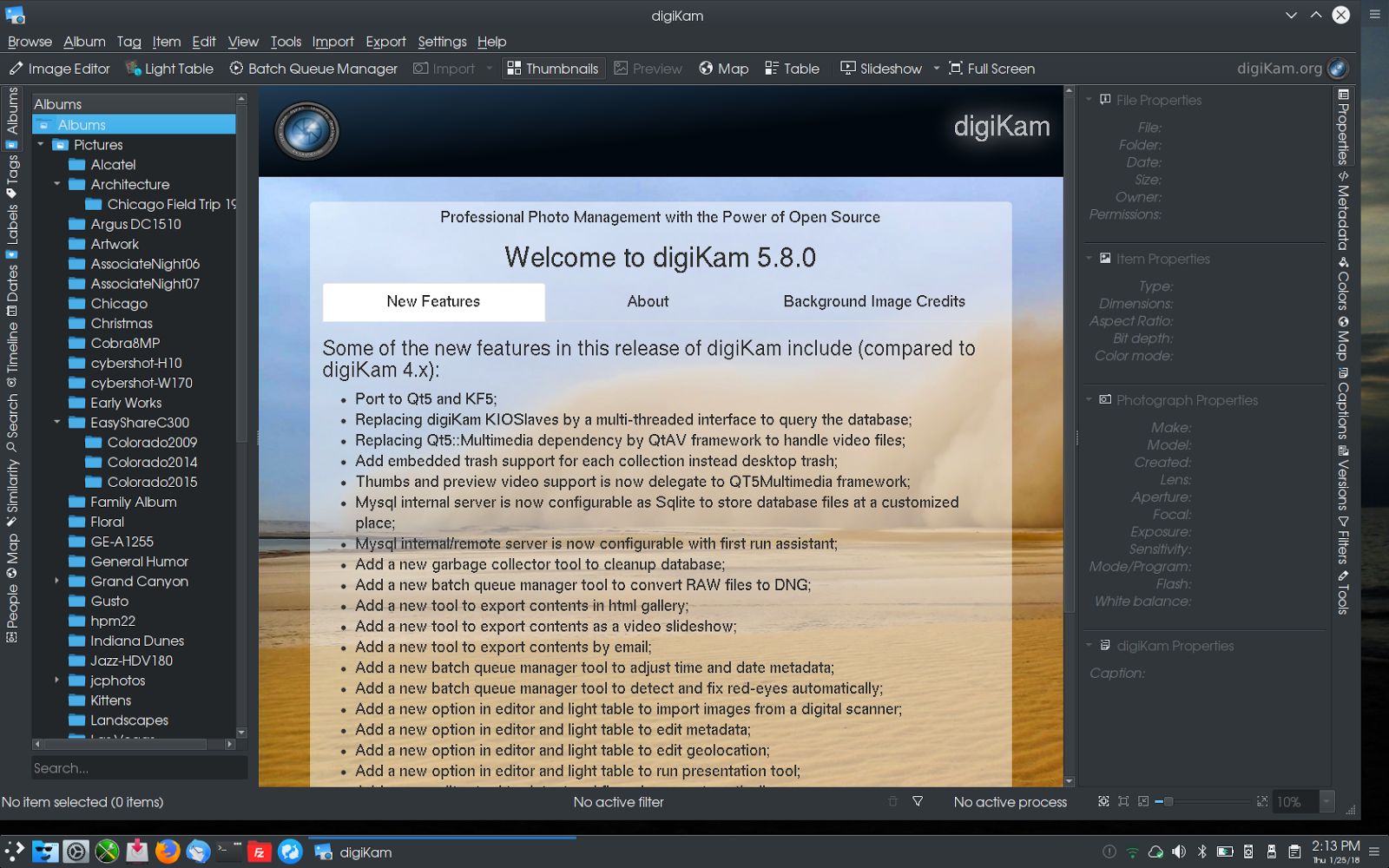Screen dimensions: 1389x868
Task: Switch to Preview view
Action: click(648, 69)
